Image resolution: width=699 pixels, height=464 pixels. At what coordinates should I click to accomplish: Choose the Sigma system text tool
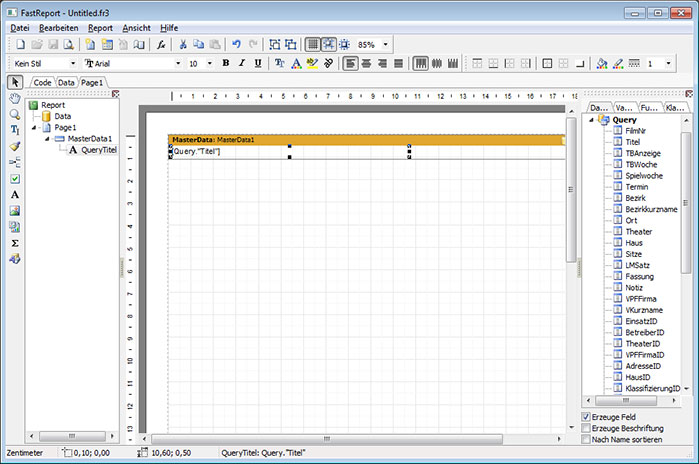[x=15, y=243]
